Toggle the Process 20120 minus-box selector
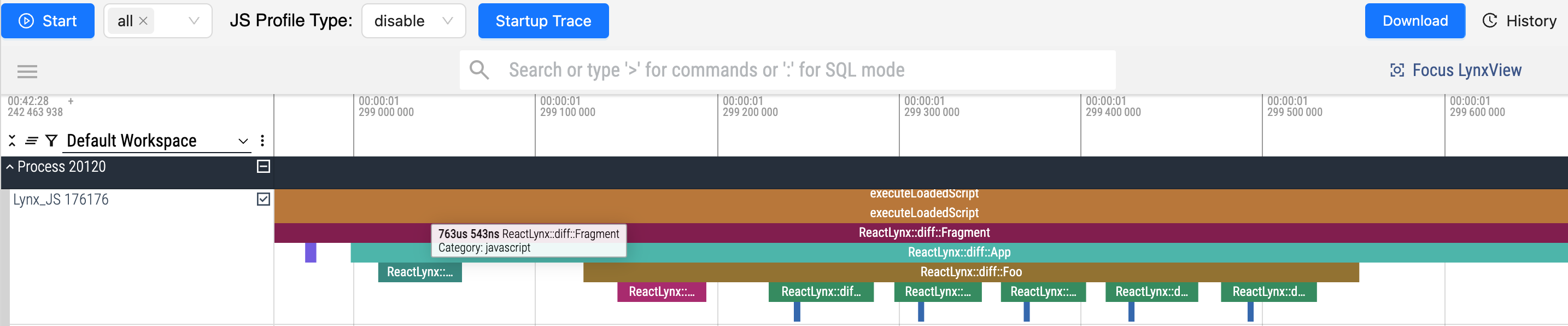1568x326 pixels. tap(264, 166)
